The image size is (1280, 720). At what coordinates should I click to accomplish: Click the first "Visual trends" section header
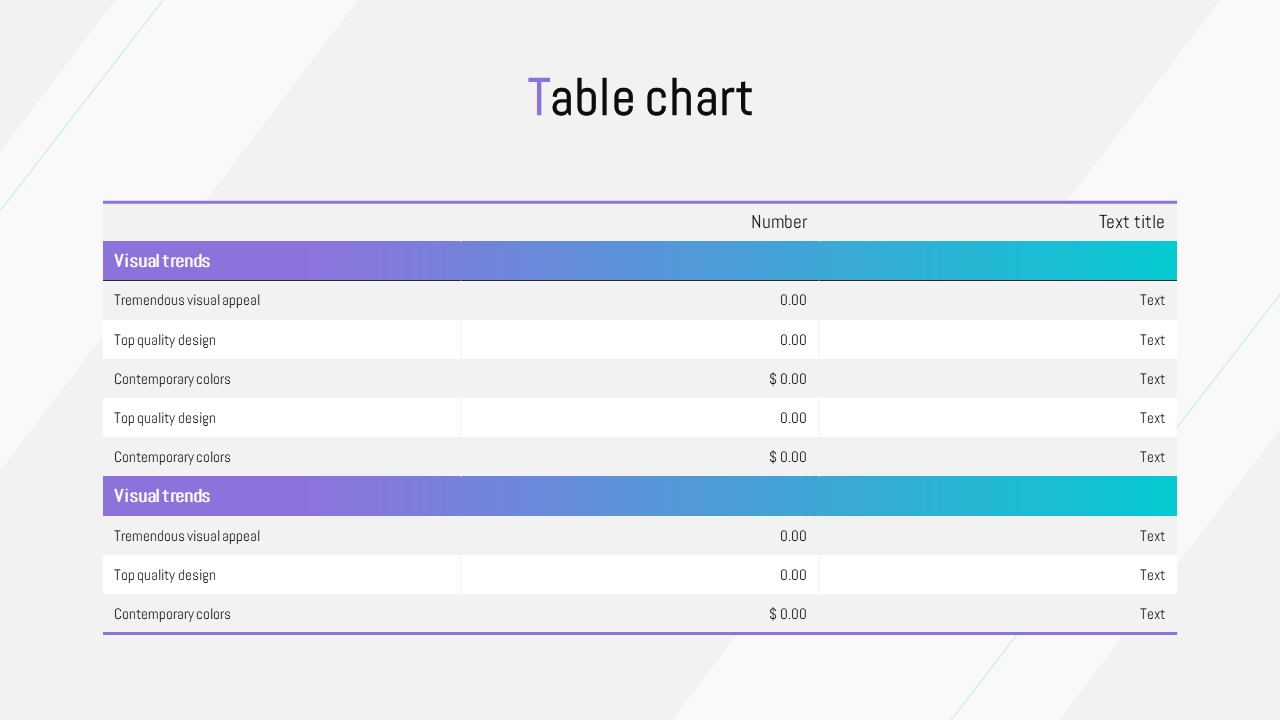tap(162, 261)
